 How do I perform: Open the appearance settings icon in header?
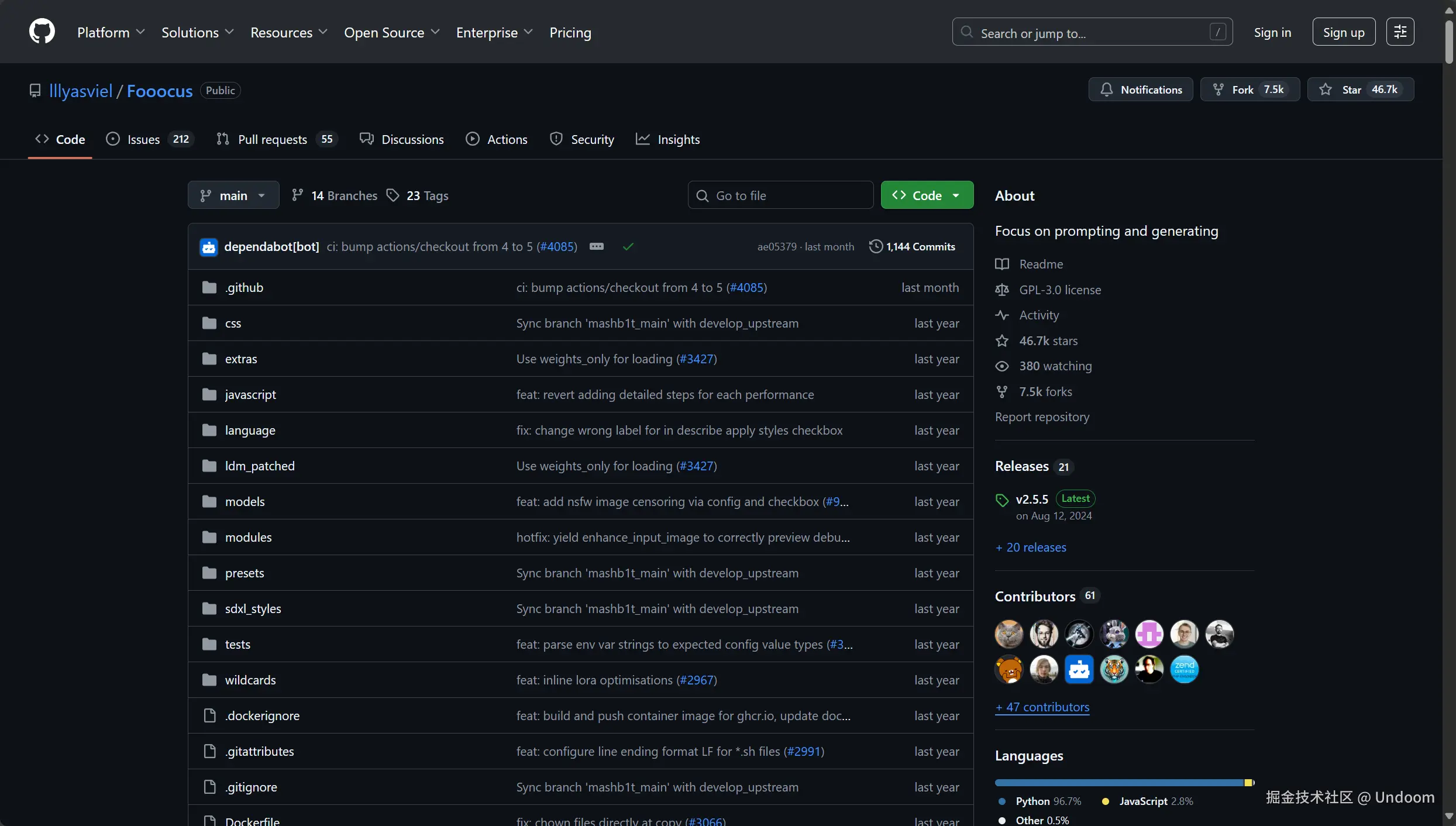click(x=1400, y=32)
